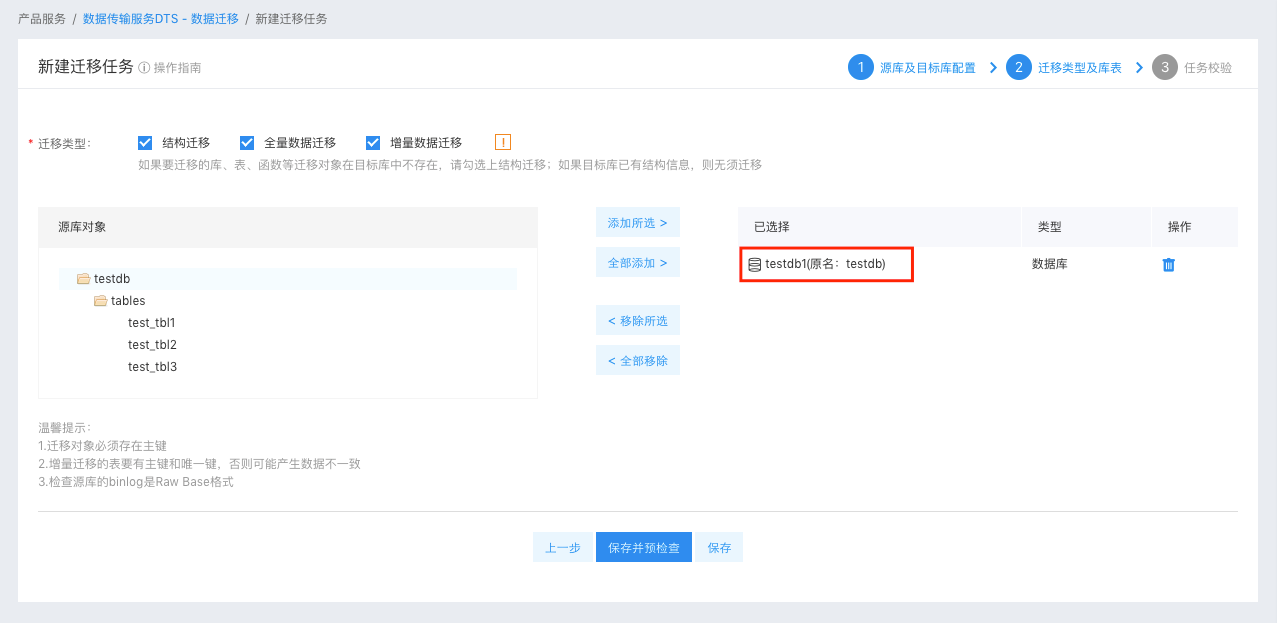Go to step 2 迁移类型及库表
Image resolution: width=1277 pixels, height=623 pixels.
[1079, 68]
